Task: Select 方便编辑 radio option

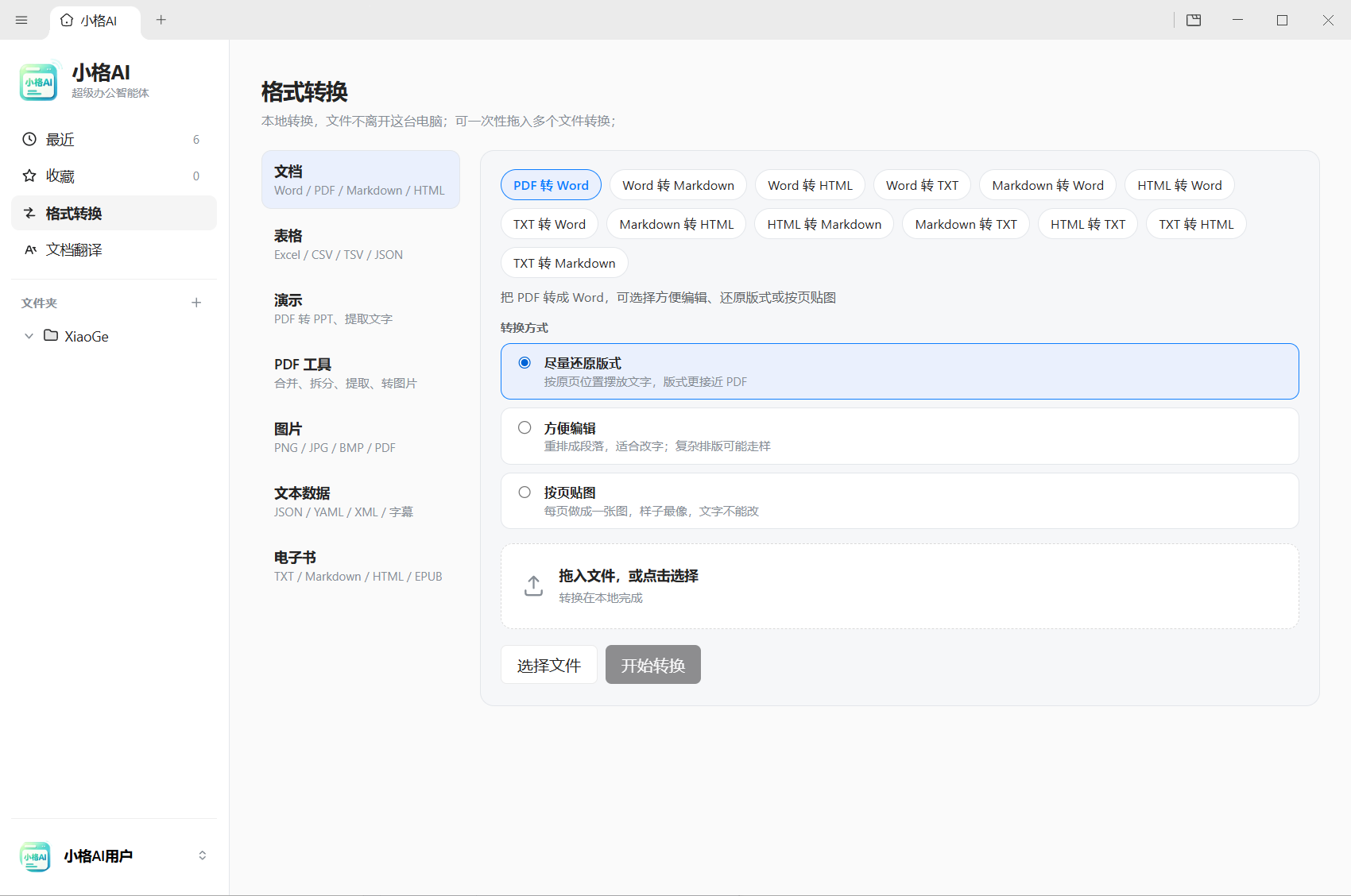Action: (525, 427)
